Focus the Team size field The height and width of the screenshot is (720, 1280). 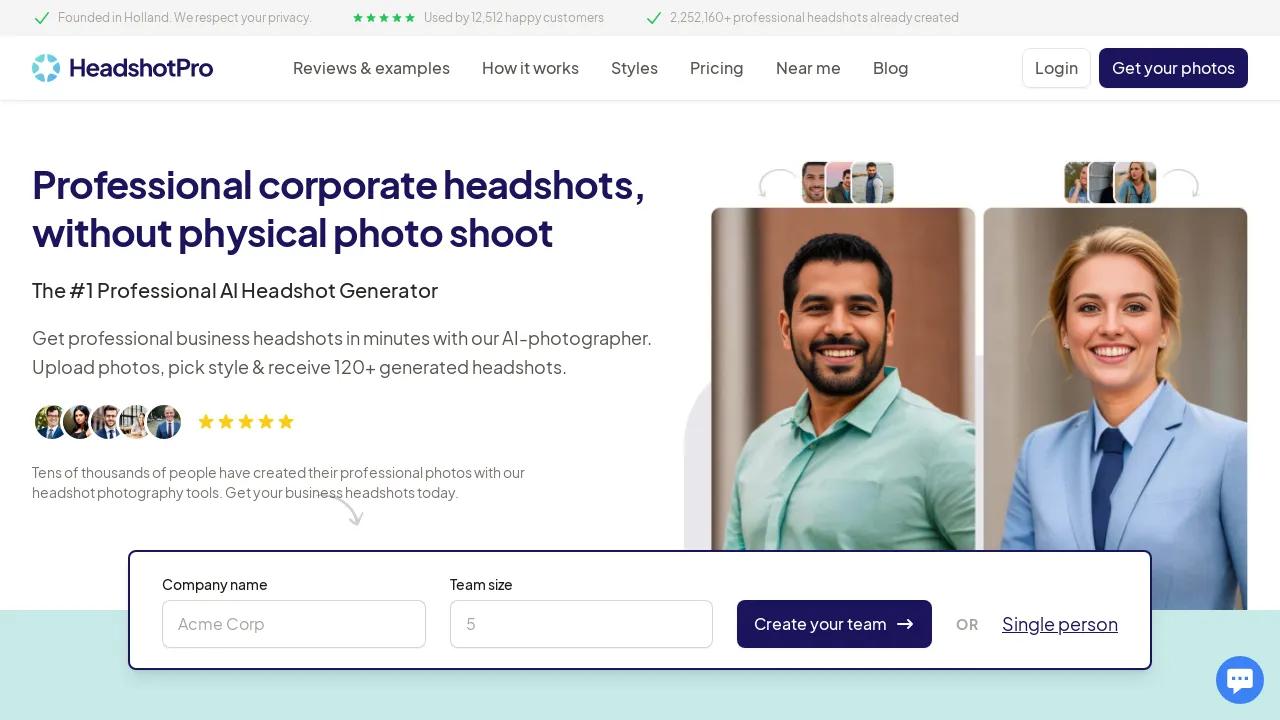click(581, 624)
